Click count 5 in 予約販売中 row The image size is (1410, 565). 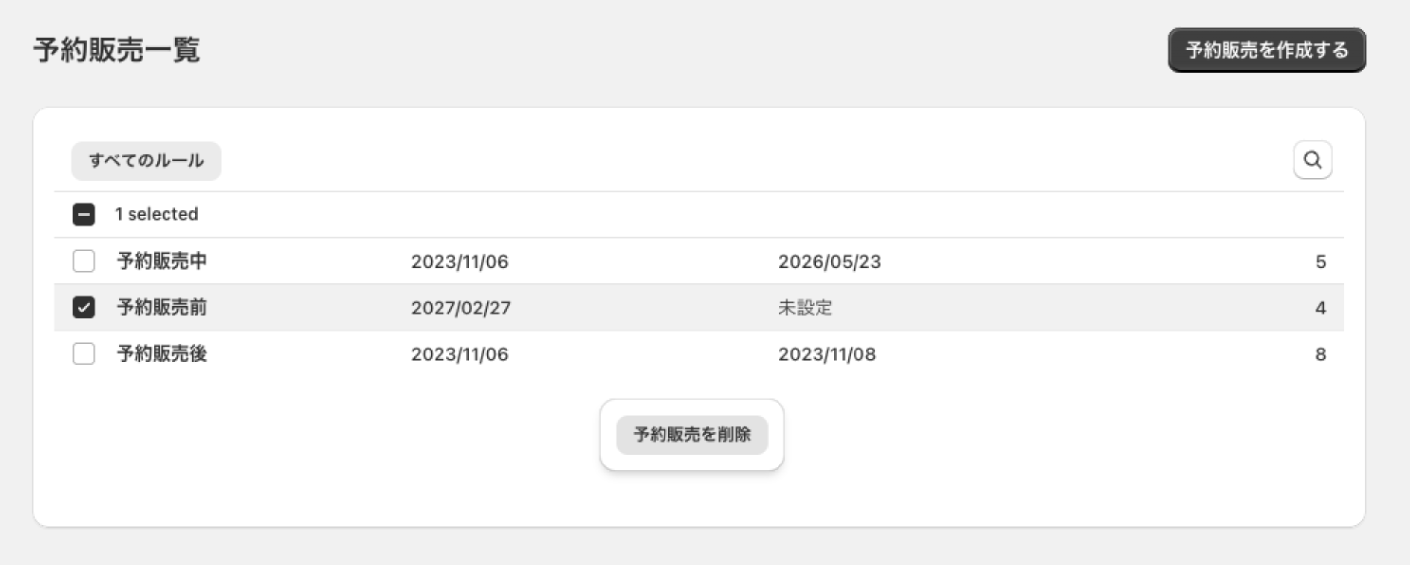coord(1321,262)
